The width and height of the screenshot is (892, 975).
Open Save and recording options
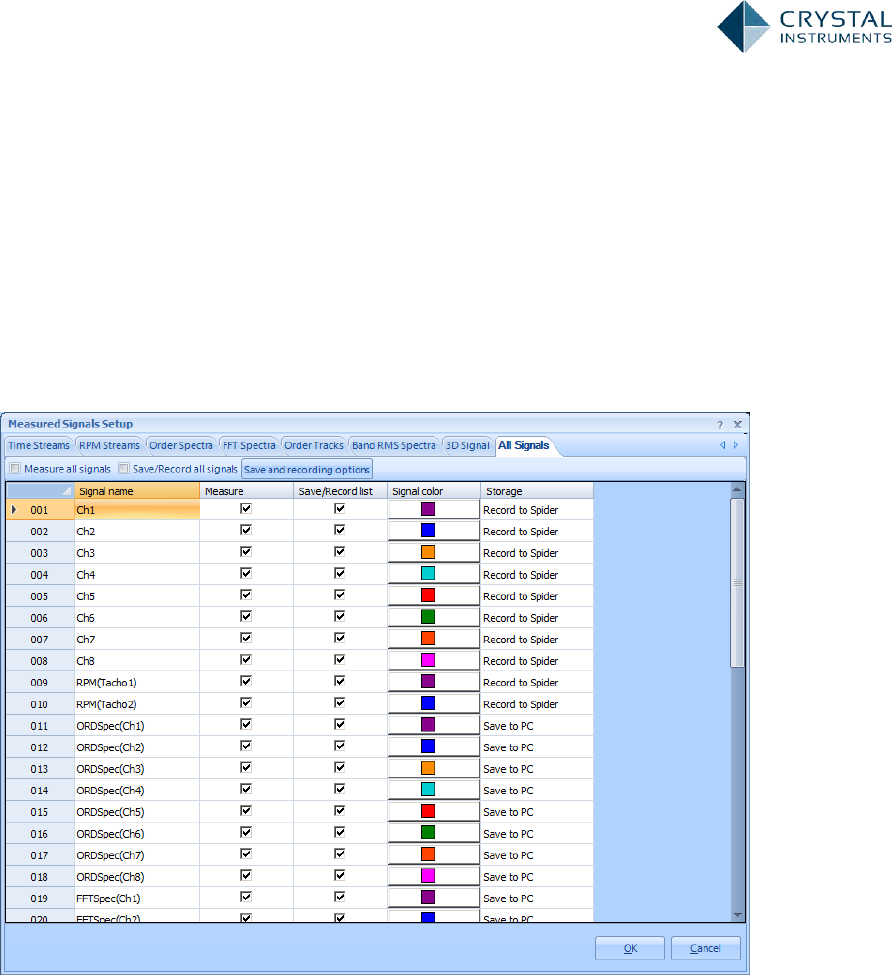(x=307, y=469)
